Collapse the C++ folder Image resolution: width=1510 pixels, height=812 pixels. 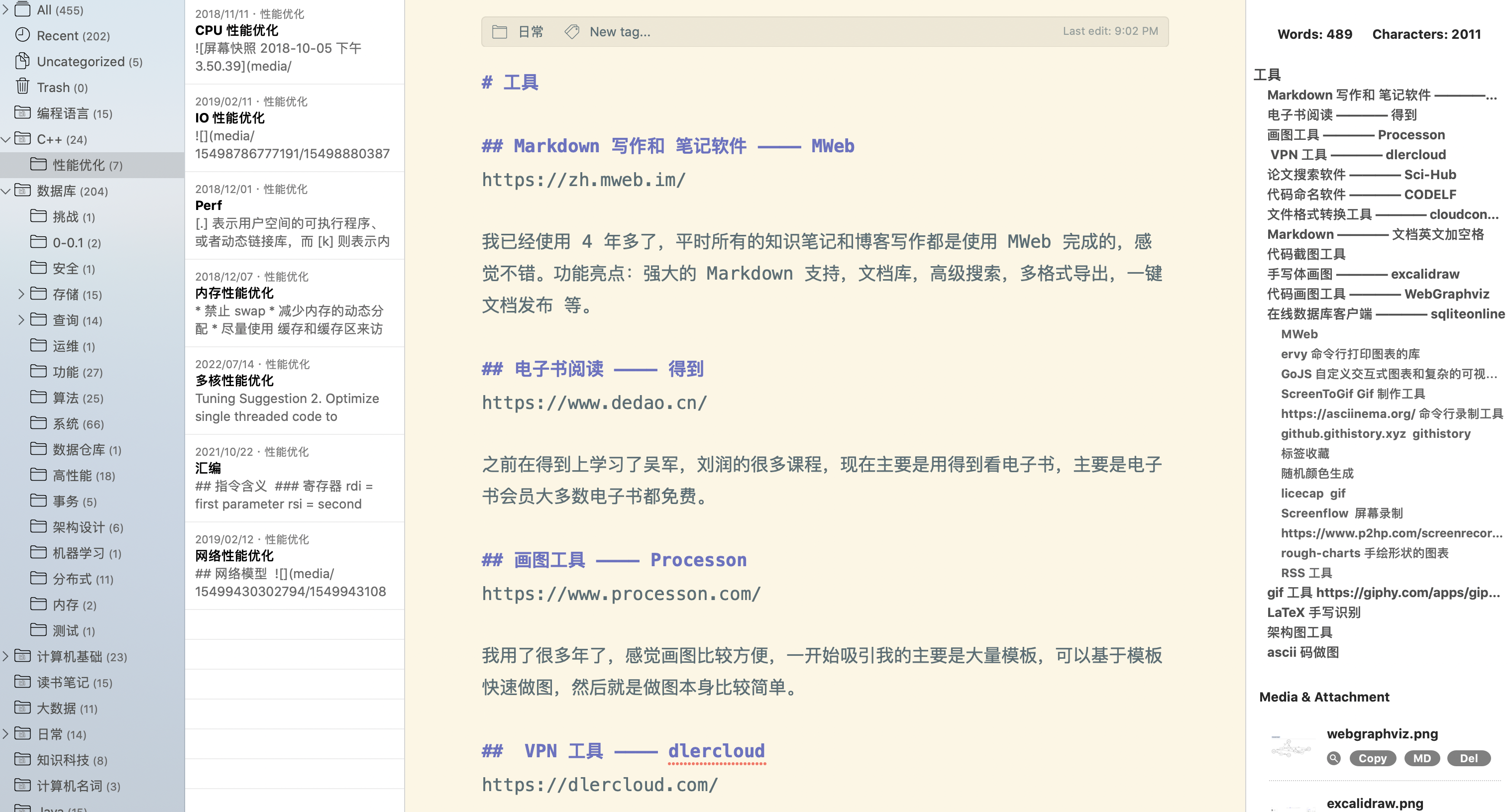[x=6, y=139]
